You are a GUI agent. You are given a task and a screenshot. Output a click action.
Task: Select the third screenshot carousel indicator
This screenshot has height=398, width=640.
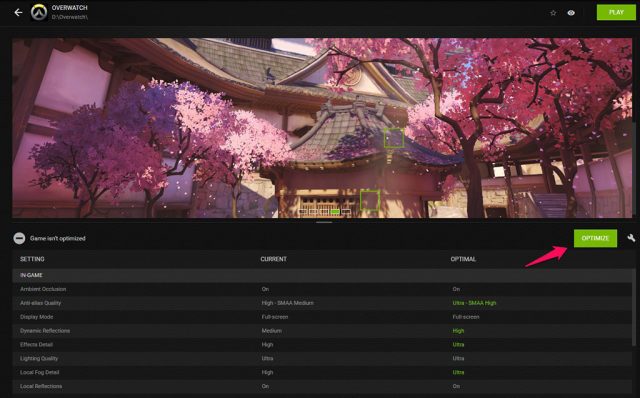tap(324, 211)
